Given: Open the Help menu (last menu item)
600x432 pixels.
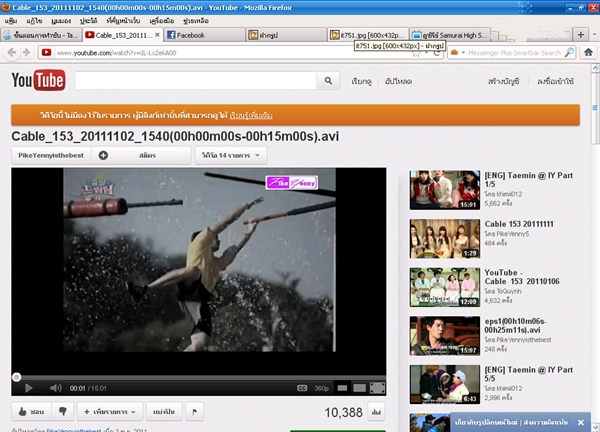Looking at the screenshot, I should pos(196,21).
